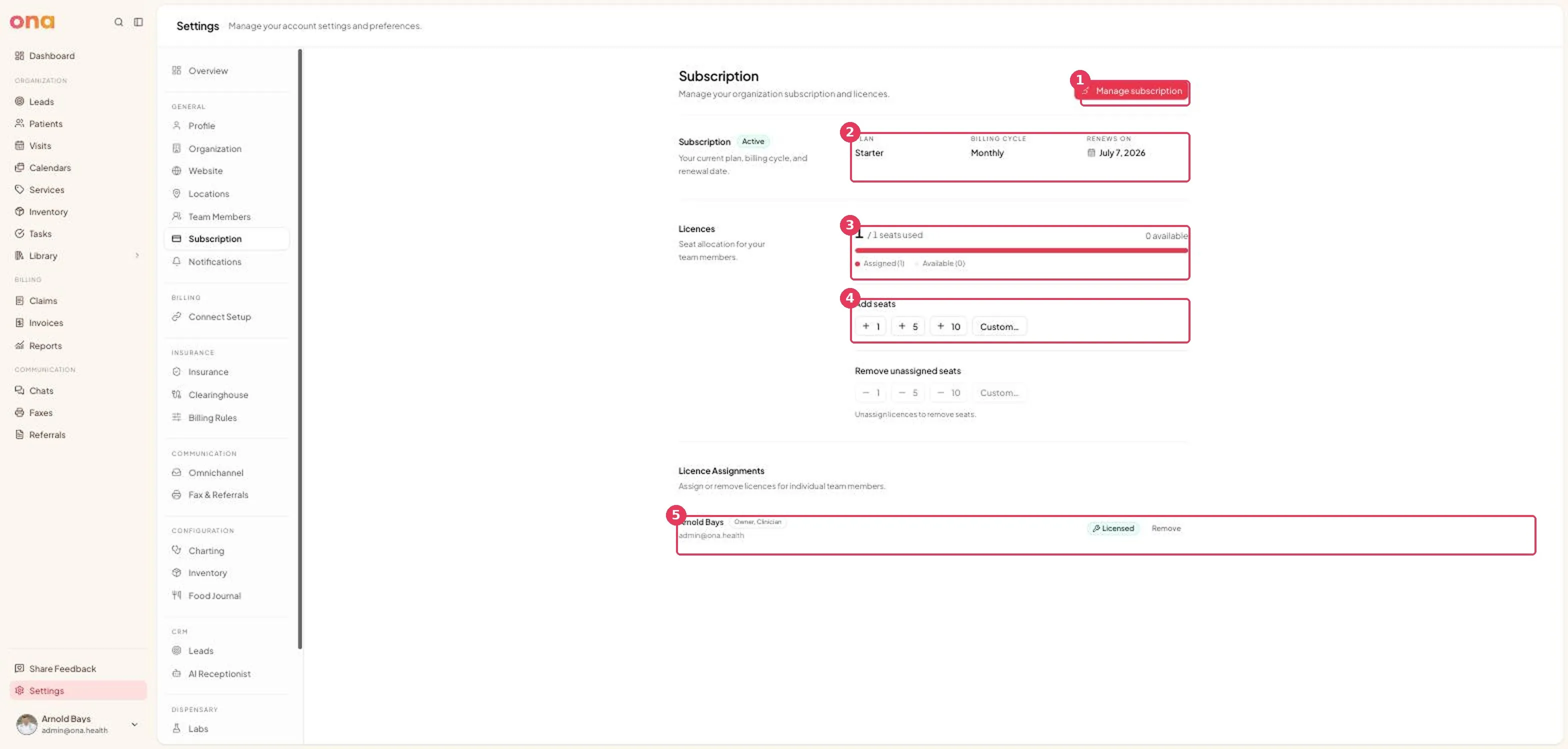Viewport: 1568px width, 749px height.
Task: Open CRM Leads settings
Action: tap(226, 650)
